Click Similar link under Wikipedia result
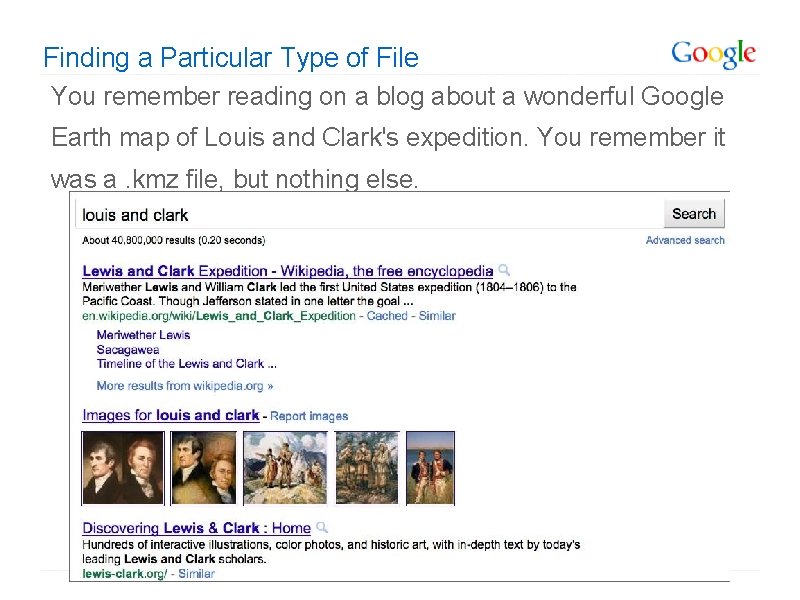The width and height of the screenshot is (800, 600). 437,315
